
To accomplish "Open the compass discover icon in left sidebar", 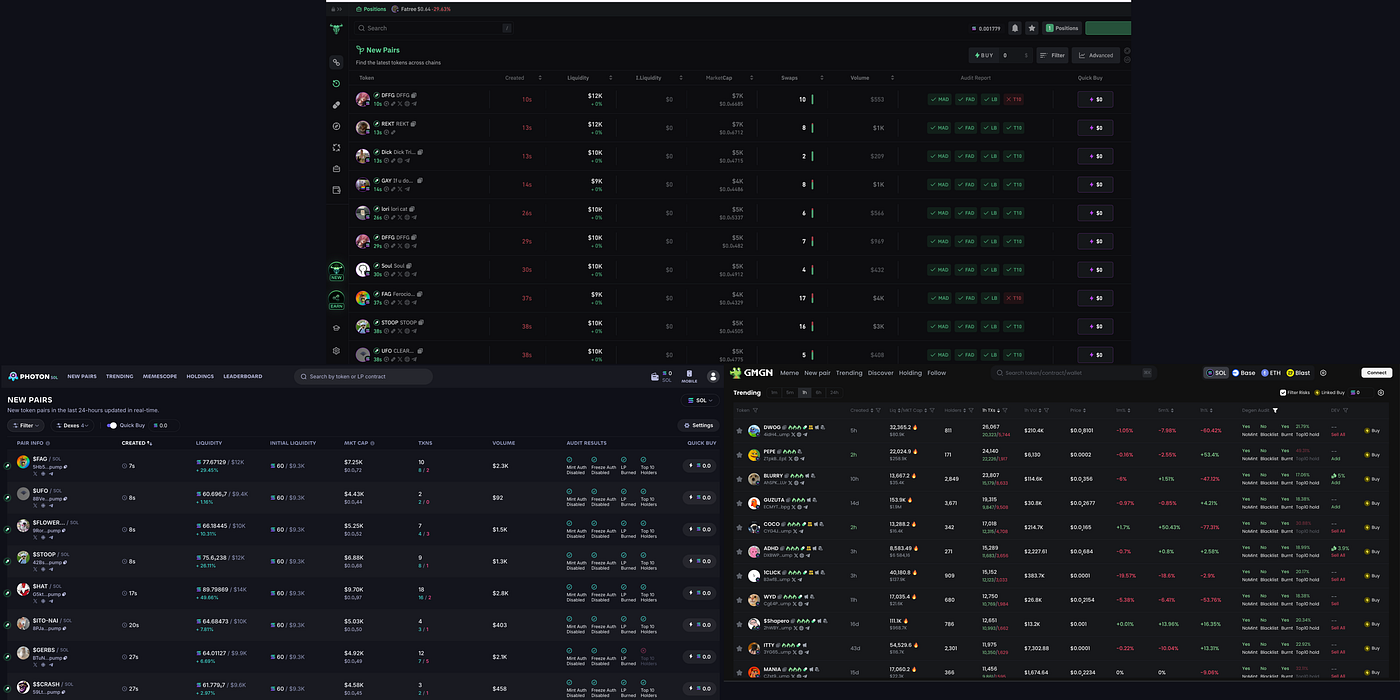I will click(x=336, y=126).
